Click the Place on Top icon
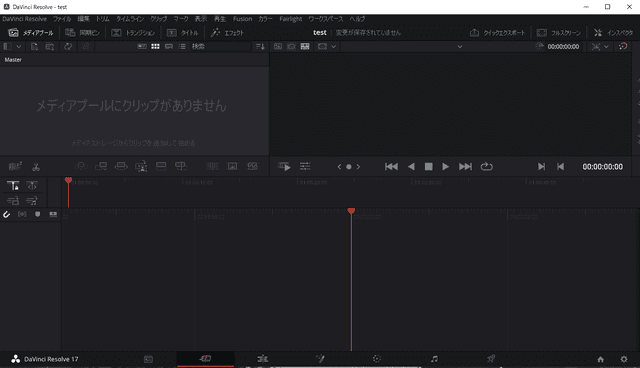Image resolution: width=640 pixels, height=368 pixels. (161, 166)
